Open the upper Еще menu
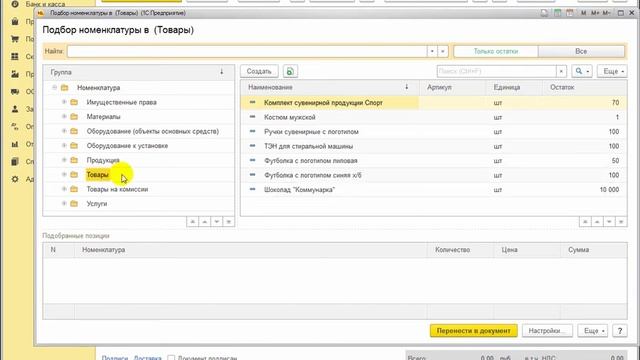640x360 pixels. [612, 71]
